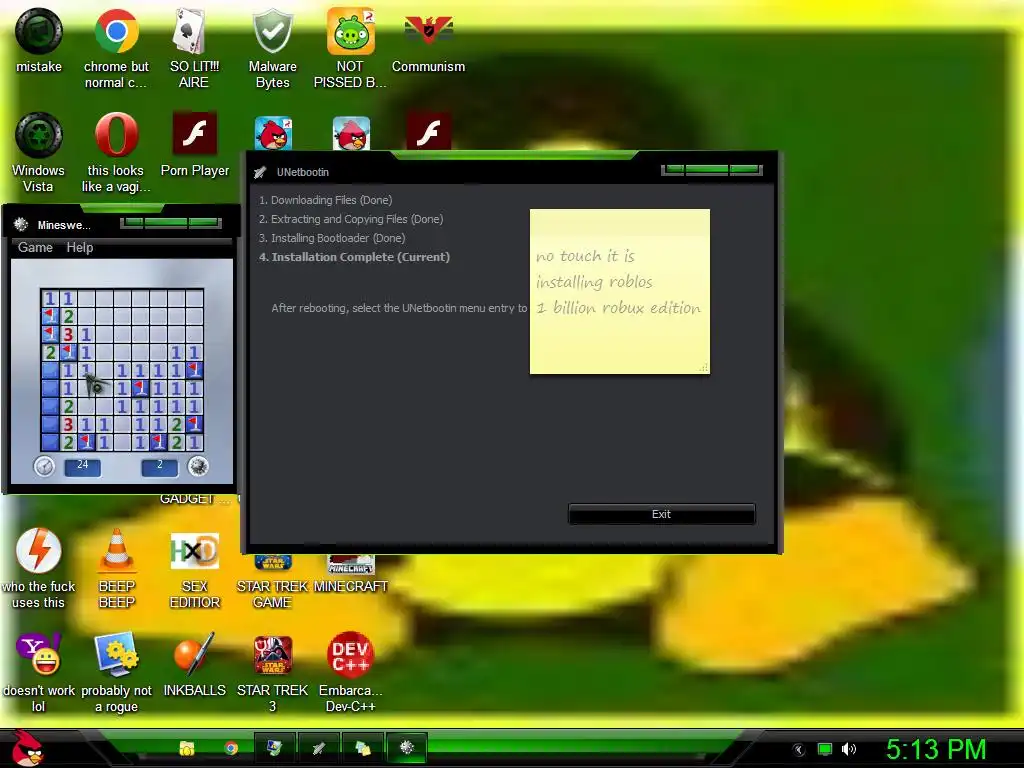Click the mine icon beside the remaining mines counter
The image size is (1024, 768).
[x=198, y=466]
